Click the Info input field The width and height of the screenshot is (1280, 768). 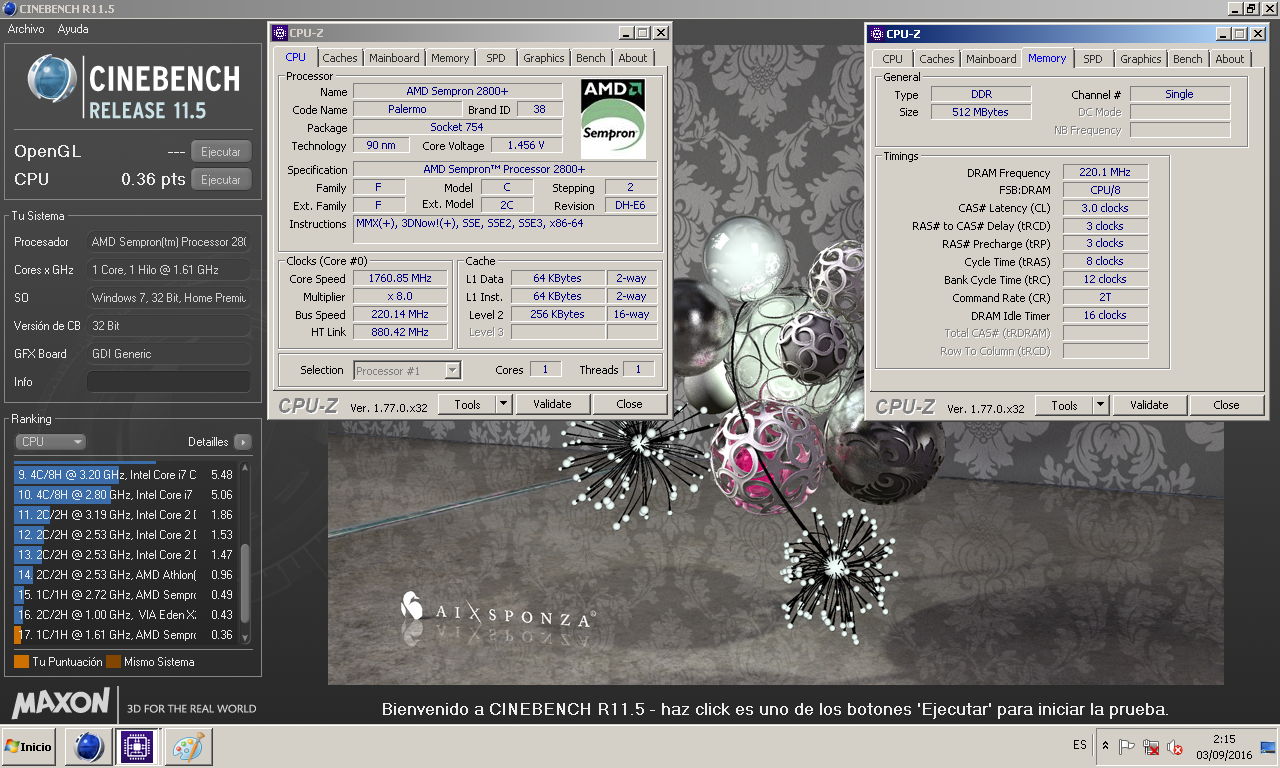click(169, 382)
